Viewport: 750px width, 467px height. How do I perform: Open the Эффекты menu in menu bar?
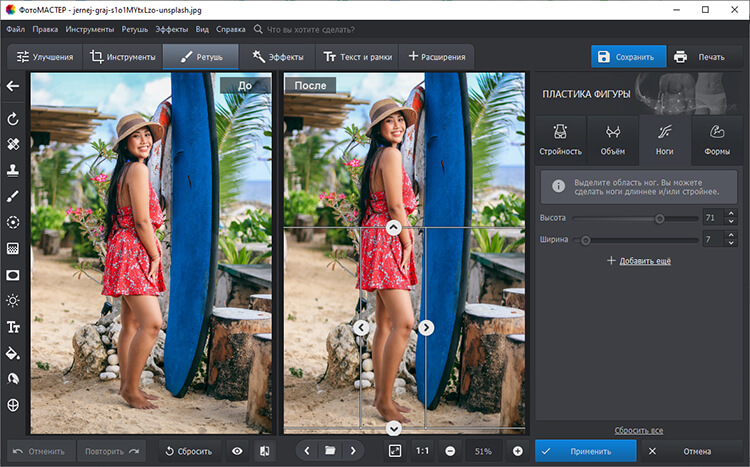(171, 30)
